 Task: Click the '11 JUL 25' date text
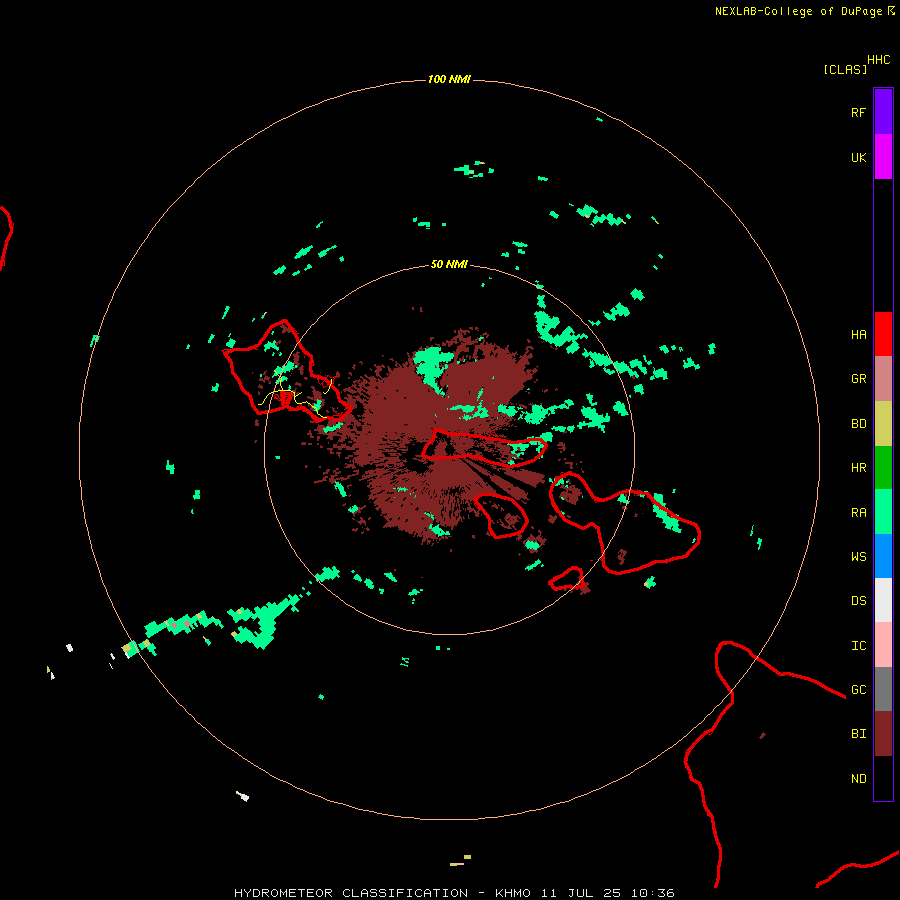[x=581, y=893]
